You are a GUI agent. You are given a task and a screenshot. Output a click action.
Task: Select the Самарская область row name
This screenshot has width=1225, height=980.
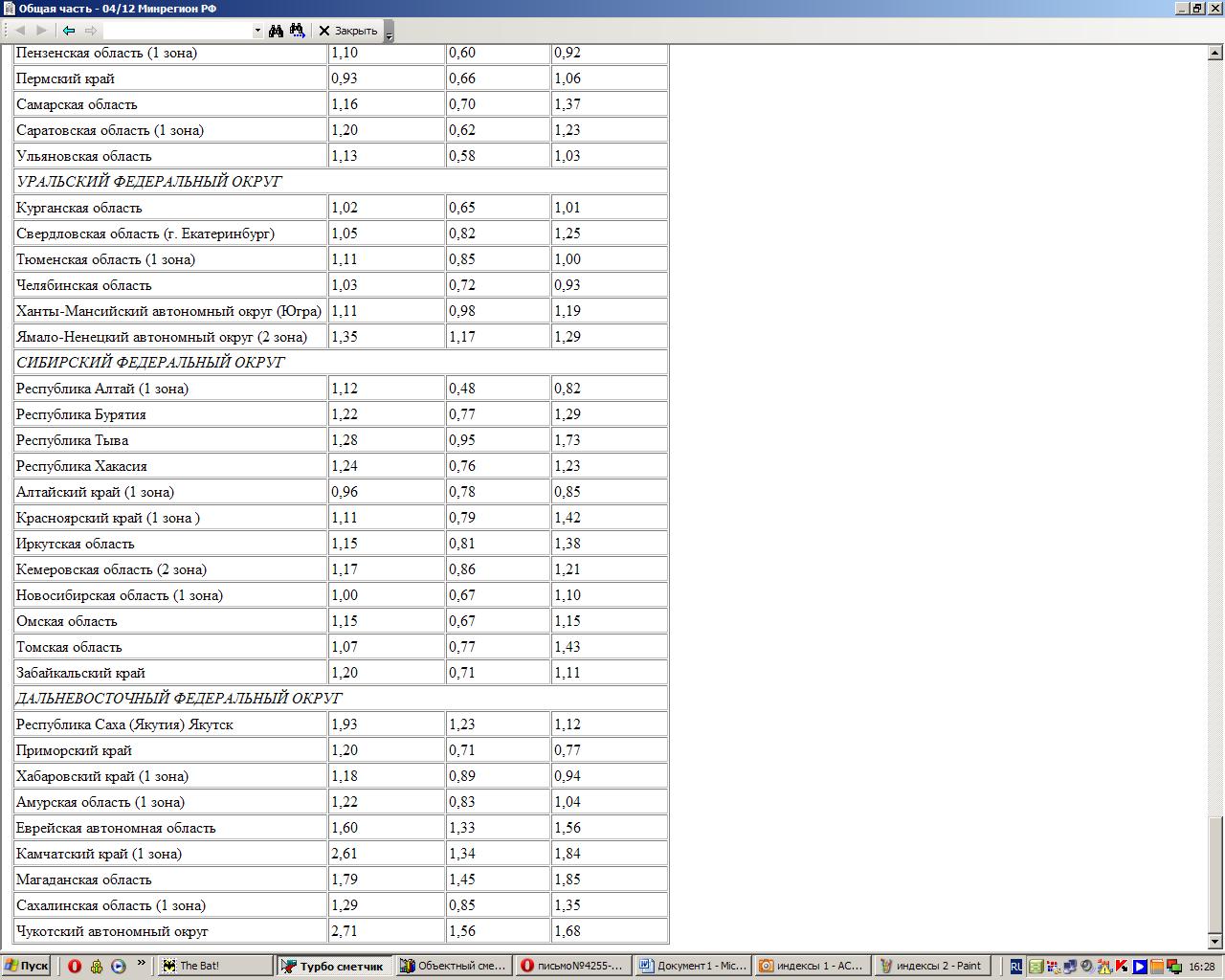pyautogui.click(x=77, y=104)
